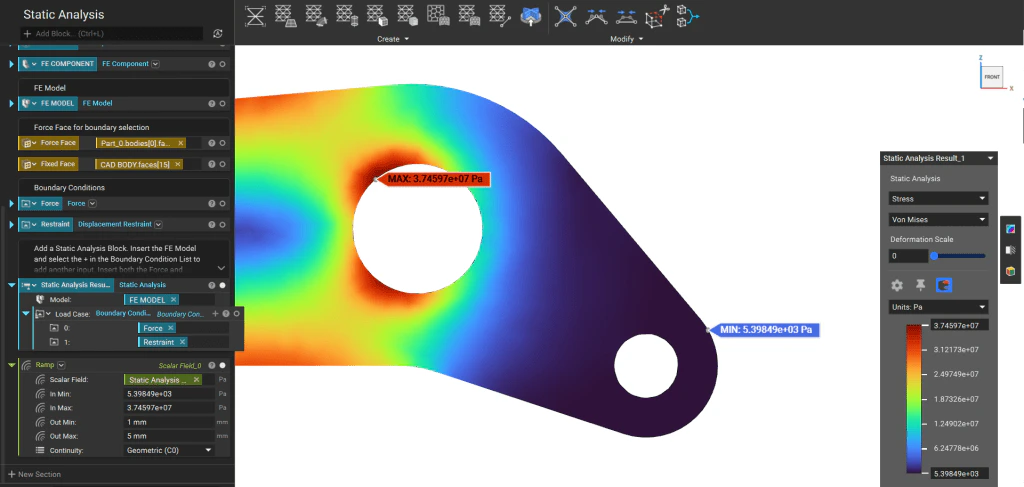
Task: Select the blue X-shaped node modify tool
Action: tap(565, 16)
